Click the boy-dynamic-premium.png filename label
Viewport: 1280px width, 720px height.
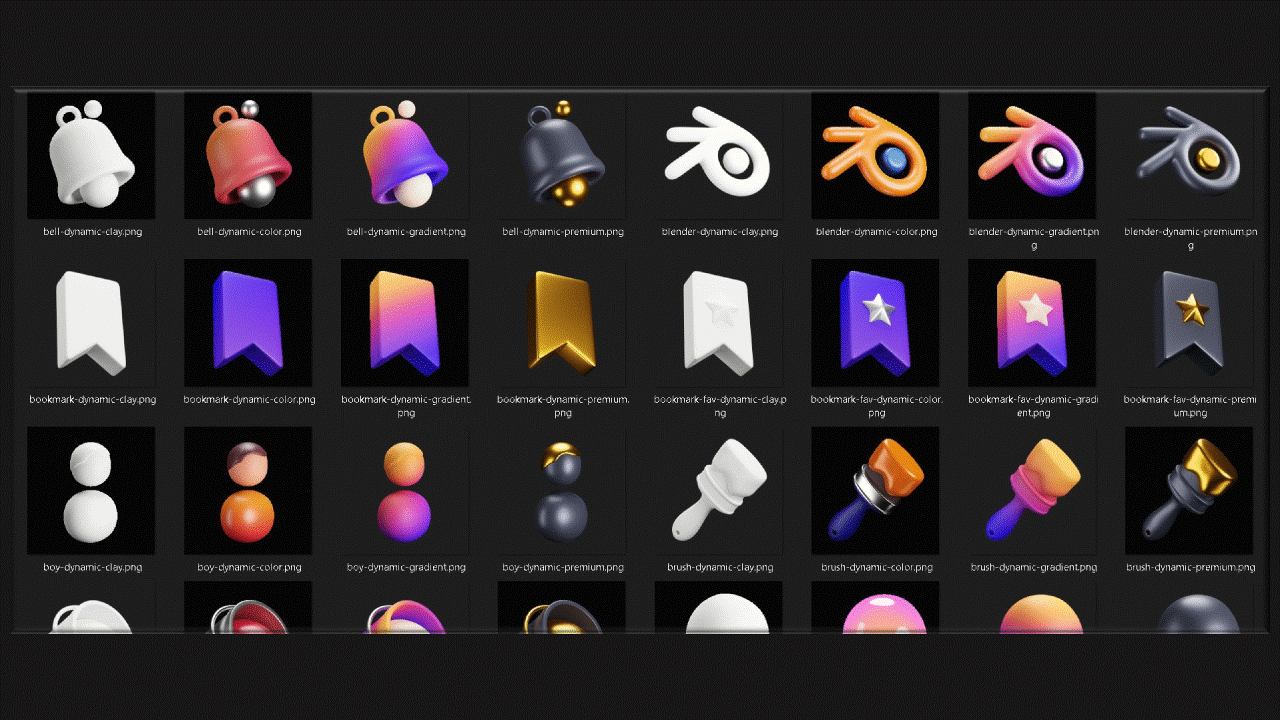[x=563, y=567]
